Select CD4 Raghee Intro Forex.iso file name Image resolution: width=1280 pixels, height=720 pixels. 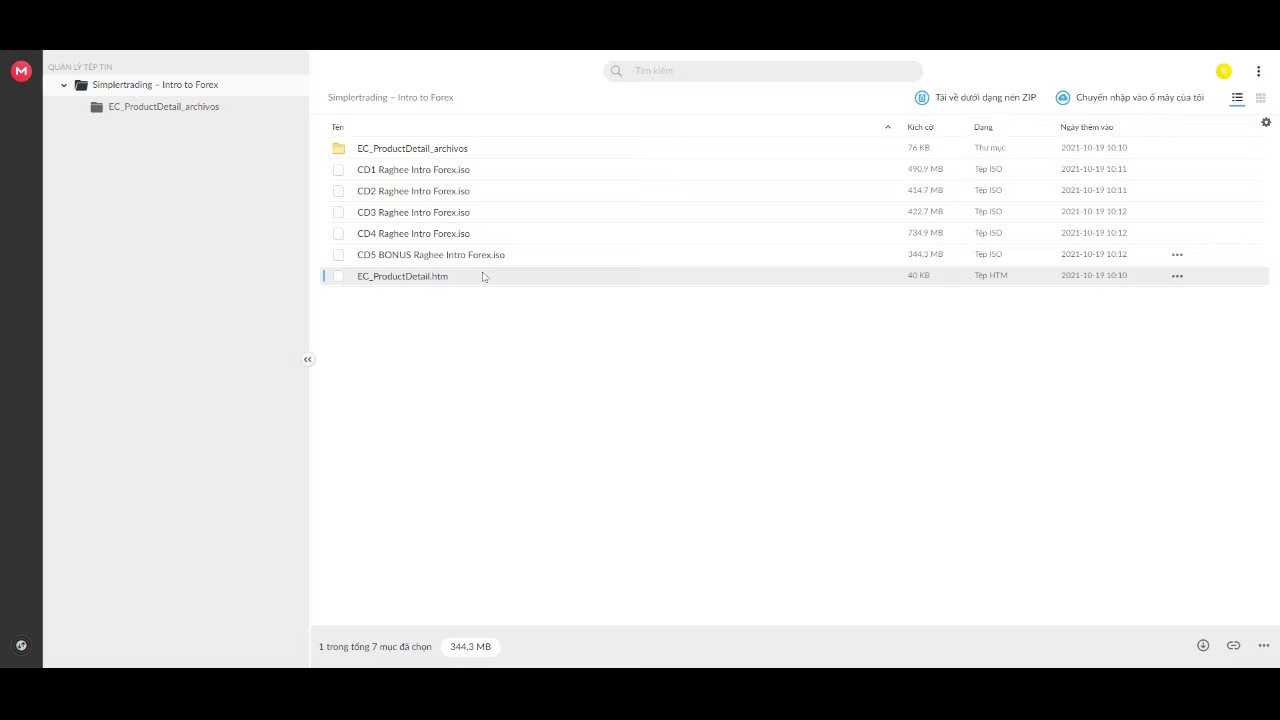point(413,234)
